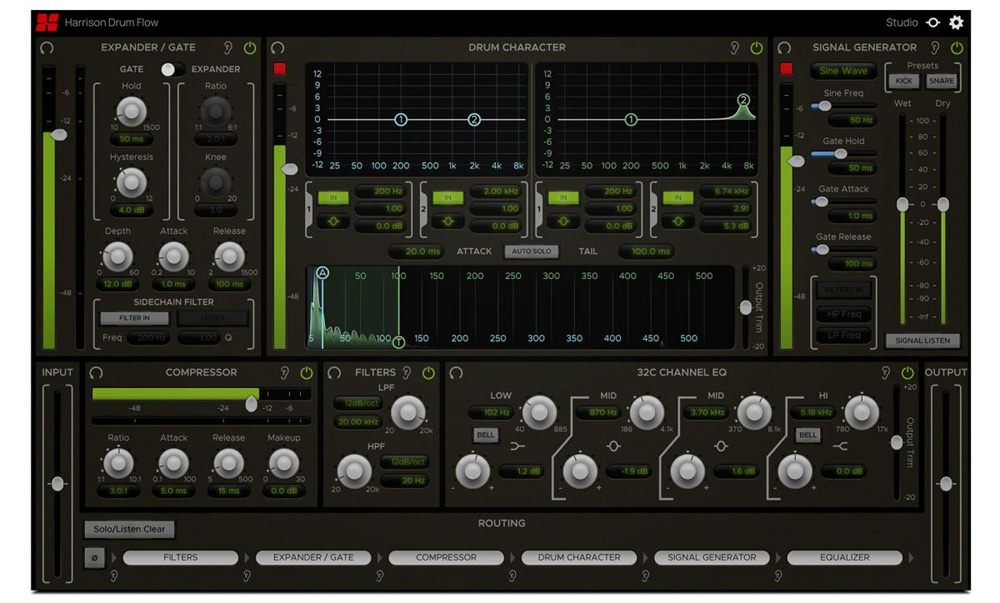Image resolution: width=1000 pixels, height=603 pixels.
Task: Disable the Filters section power button
Action: point(428,372)
